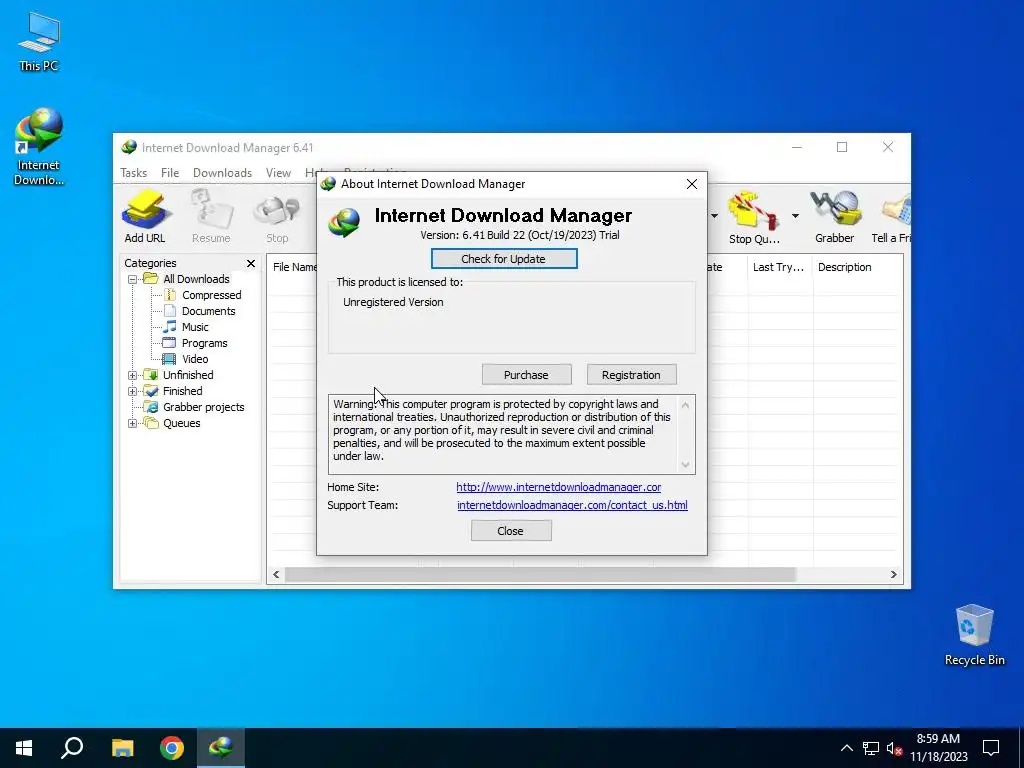Maximize the IDM main window

point(842,148)
